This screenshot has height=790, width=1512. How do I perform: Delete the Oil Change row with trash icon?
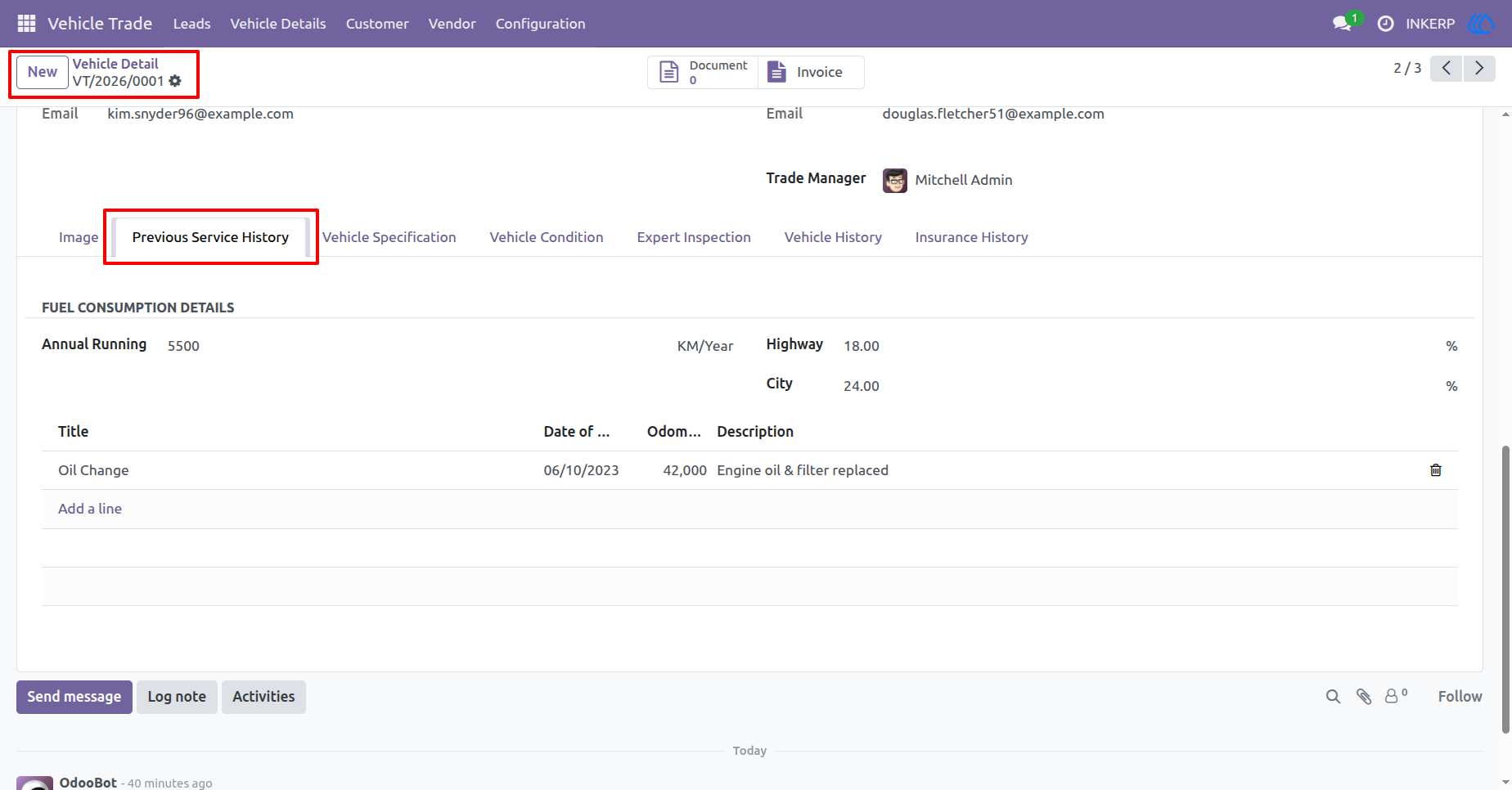tap(1435, 470)
